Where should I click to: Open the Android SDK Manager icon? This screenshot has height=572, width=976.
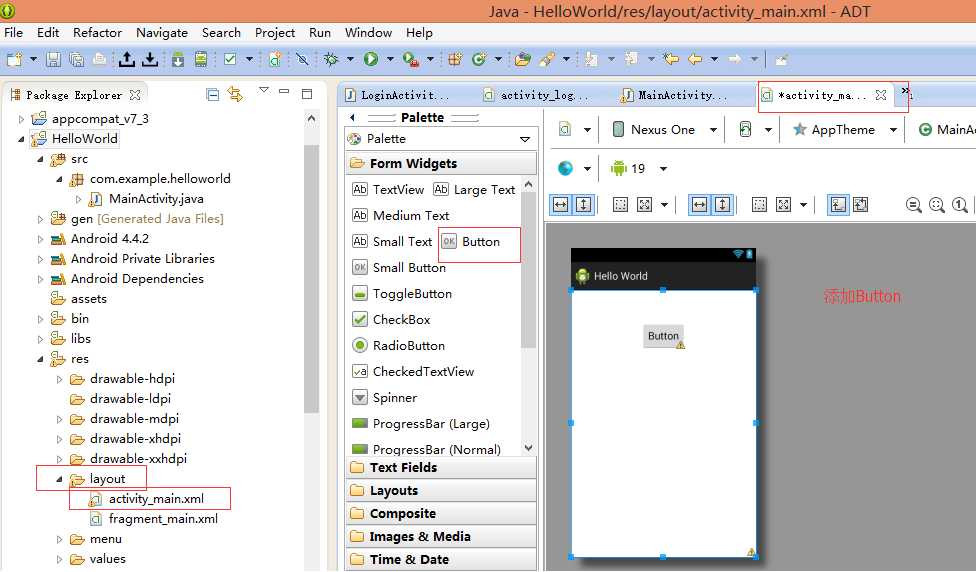tap(178, 59)
